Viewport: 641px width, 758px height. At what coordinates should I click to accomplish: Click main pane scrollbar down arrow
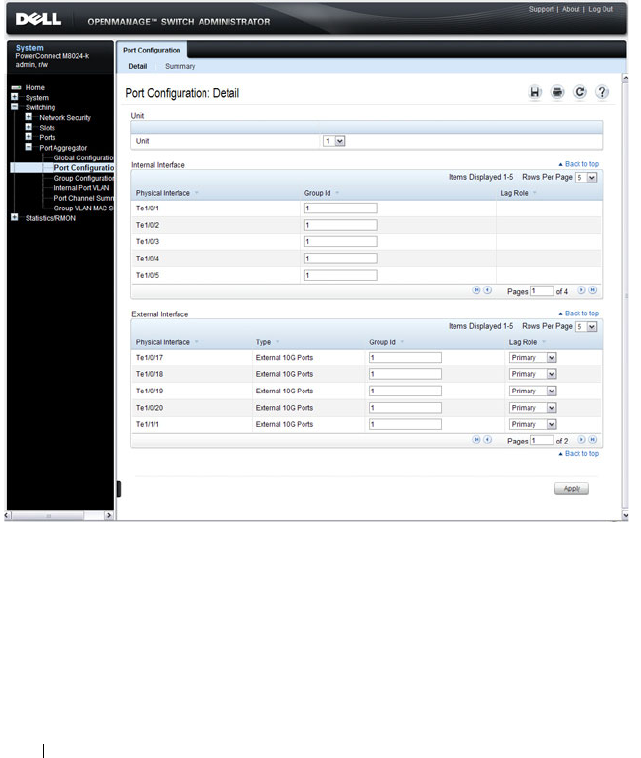[625, 515]
